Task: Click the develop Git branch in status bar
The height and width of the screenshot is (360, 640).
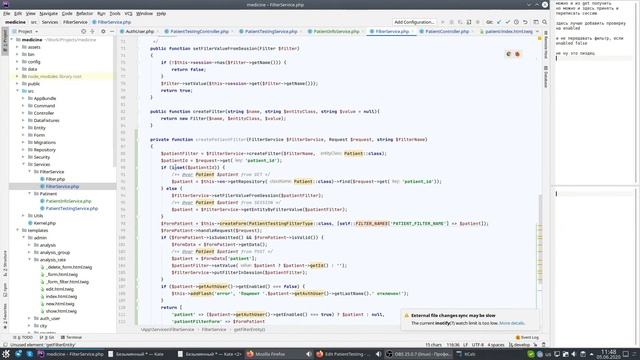Action: [x=519, y=345]
